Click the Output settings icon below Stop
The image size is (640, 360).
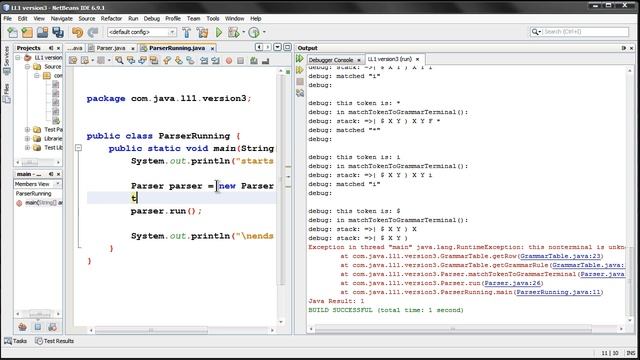point(300,93)
